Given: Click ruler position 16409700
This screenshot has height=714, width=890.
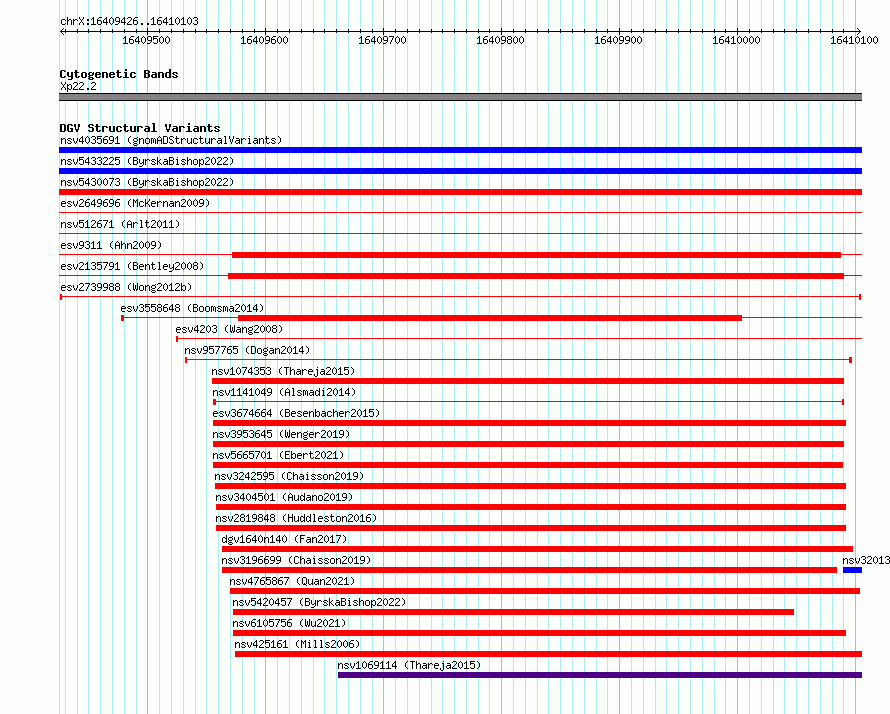Looking at the screenshot, I should (x=383, y=40).
